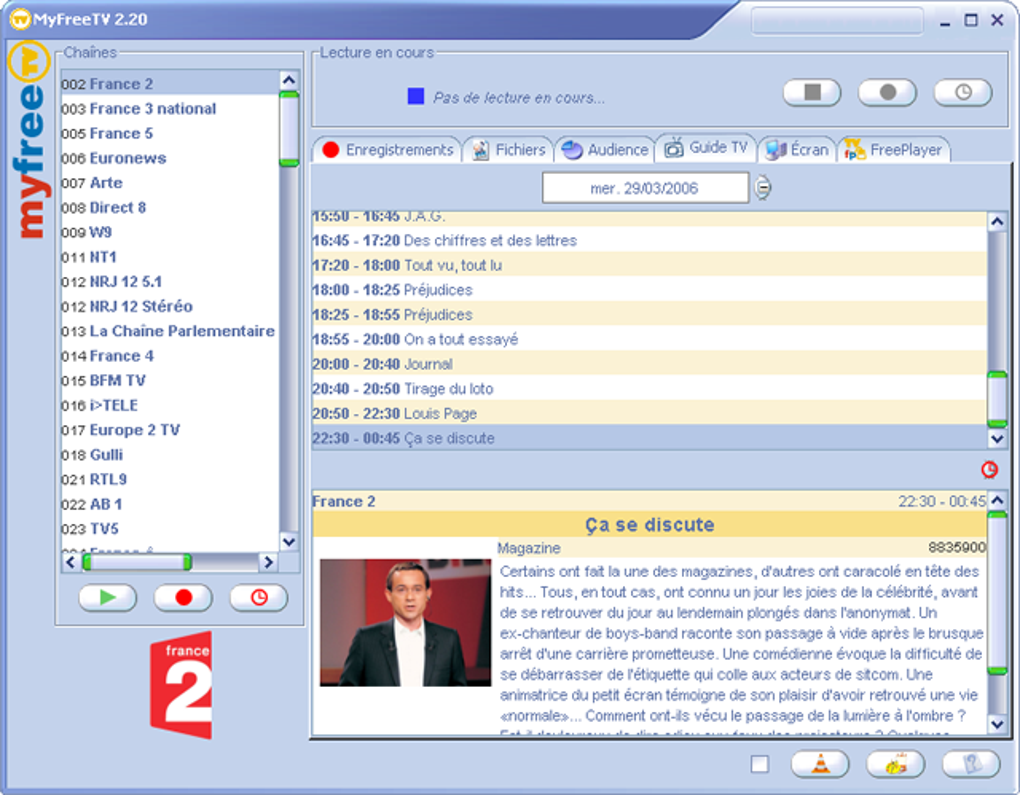1020x795 pixels.
Task: Select channel 011 NT1
Action: click(170, 257)
